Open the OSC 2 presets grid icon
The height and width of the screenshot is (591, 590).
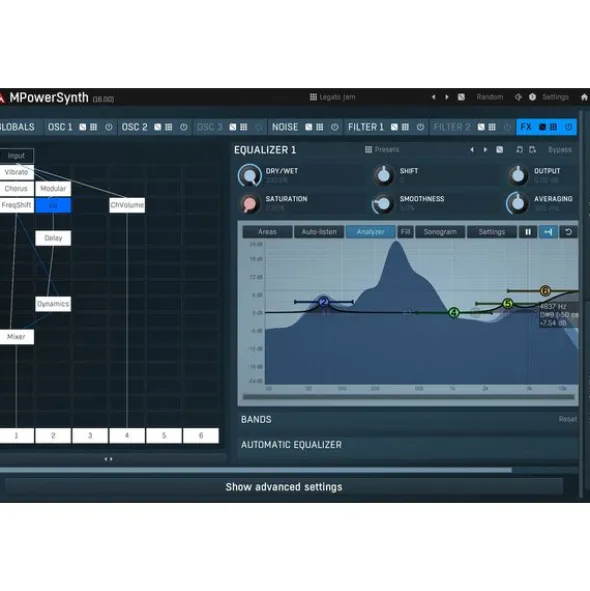(x=169, y=127)
